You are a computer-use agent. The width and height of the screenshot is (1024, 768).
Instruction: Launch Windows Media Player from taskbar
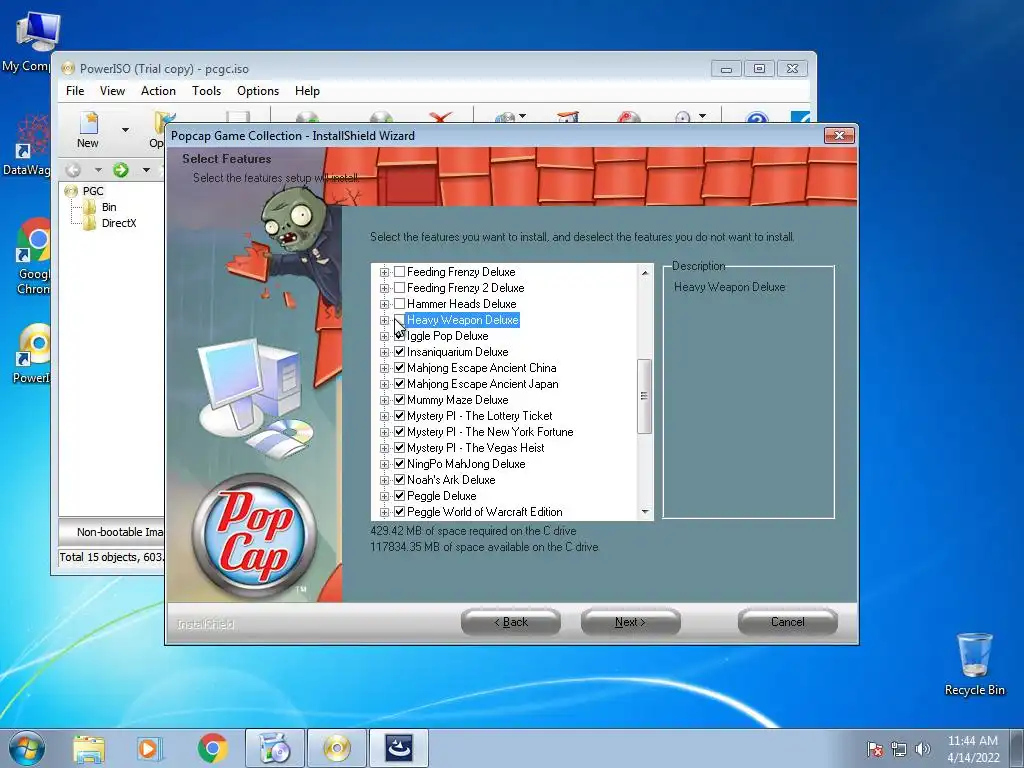tap(150, 748)
